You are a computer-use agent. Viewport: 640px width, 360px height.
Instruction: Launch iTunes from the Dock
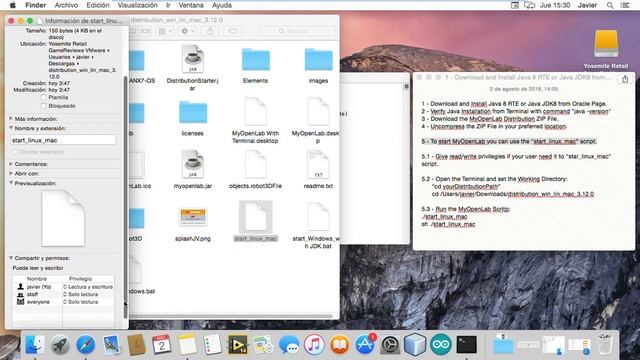pos(314,345)
